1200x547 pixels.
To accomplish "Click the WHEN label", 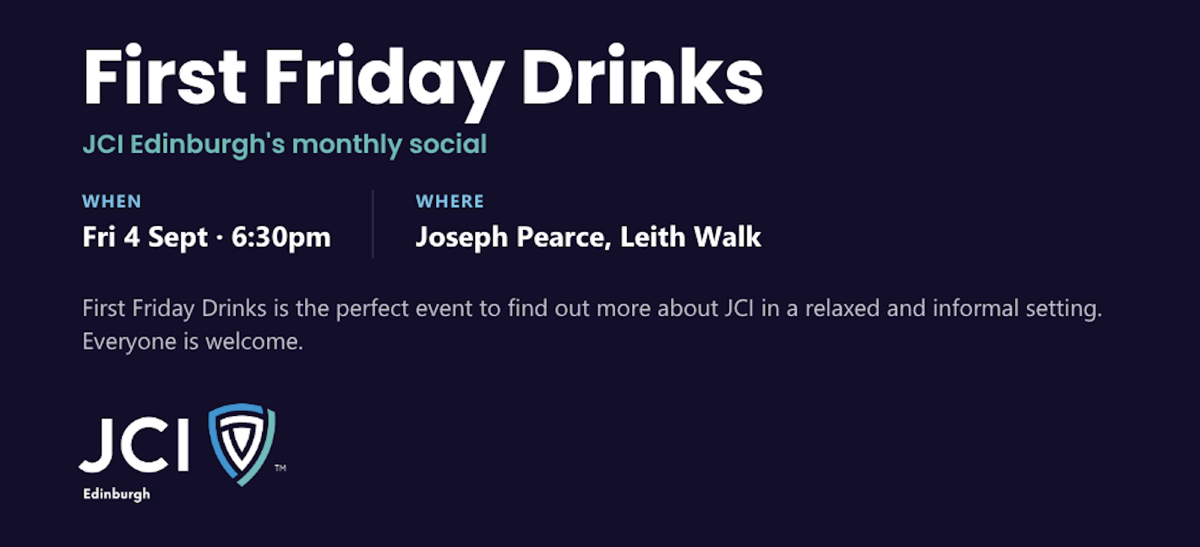I will click(x=112, y=202).
